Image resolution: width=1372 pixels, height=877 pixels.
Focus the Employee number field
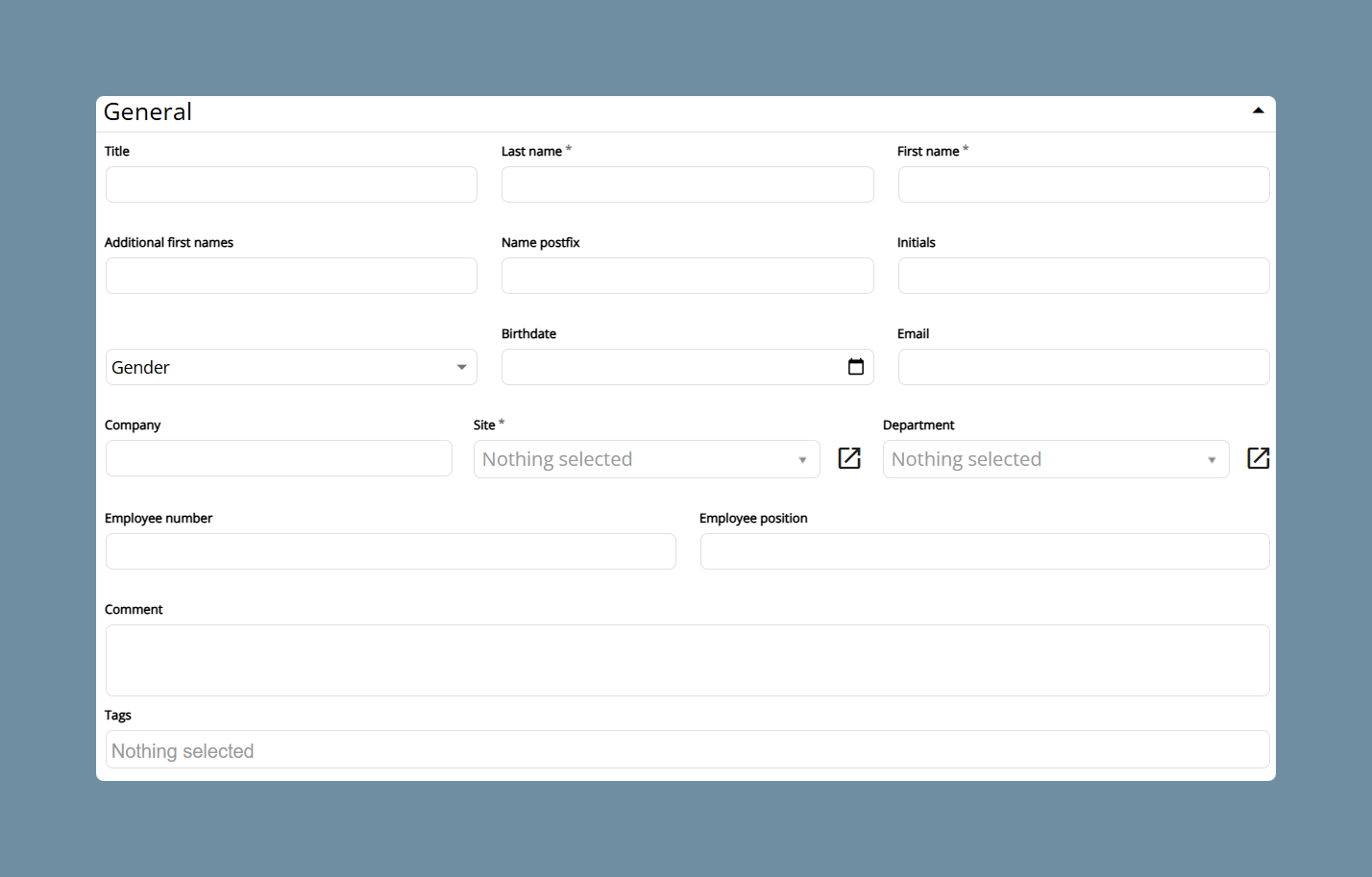pyautogui.click(x=391, y=551)
